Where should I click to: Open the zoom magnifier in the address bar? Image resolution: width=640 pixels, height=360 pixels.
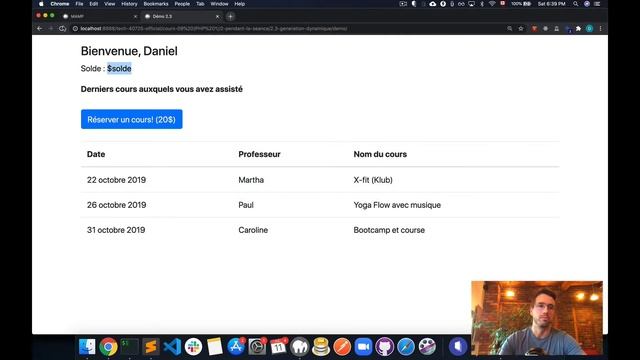coord(510,29)
